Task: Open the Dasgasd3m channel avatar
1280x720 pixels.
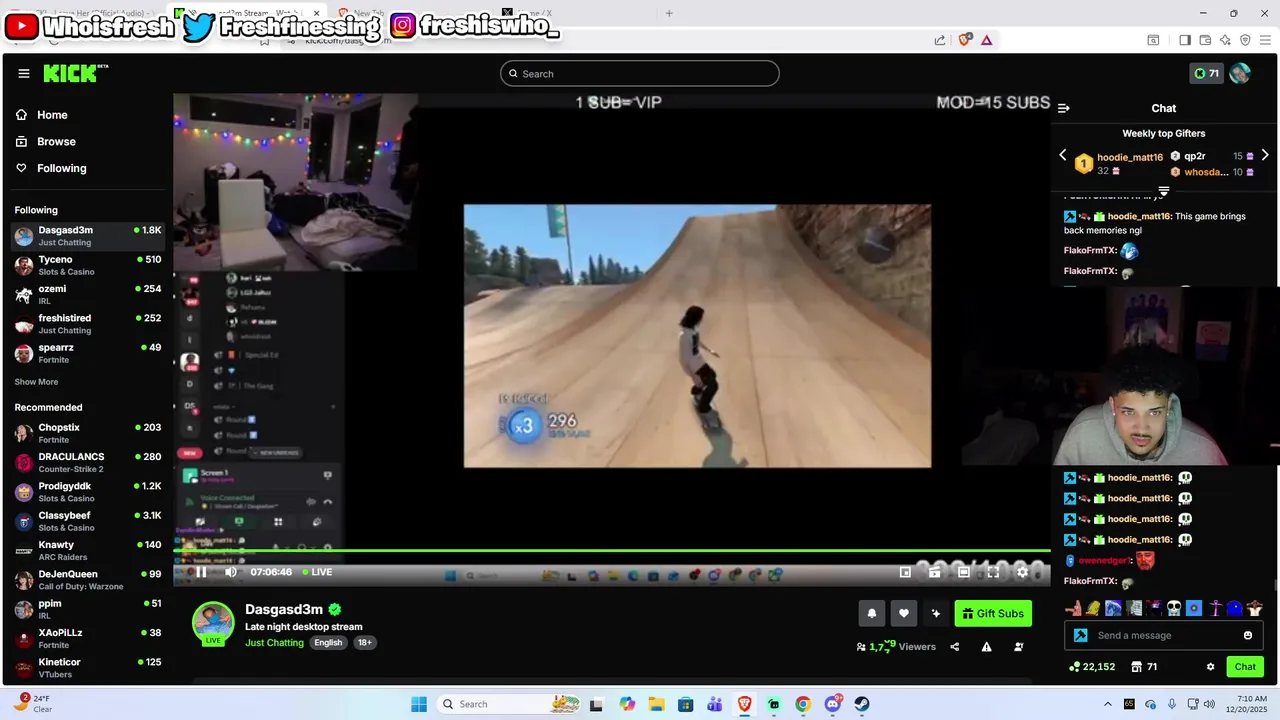Action: tap(213, 623)
